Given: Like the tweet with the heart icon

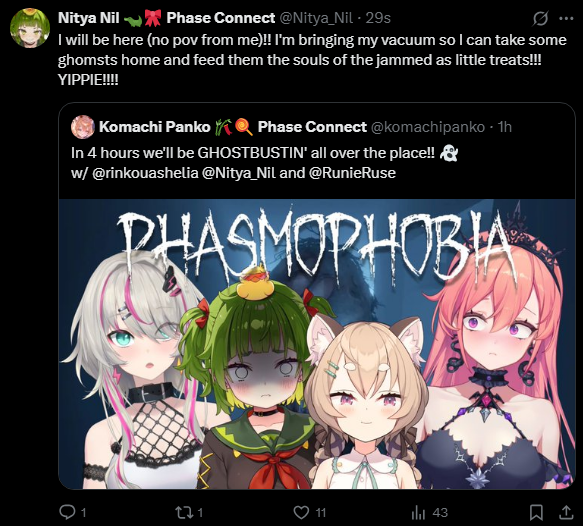Looking at the screenshot, I should 301,513.
